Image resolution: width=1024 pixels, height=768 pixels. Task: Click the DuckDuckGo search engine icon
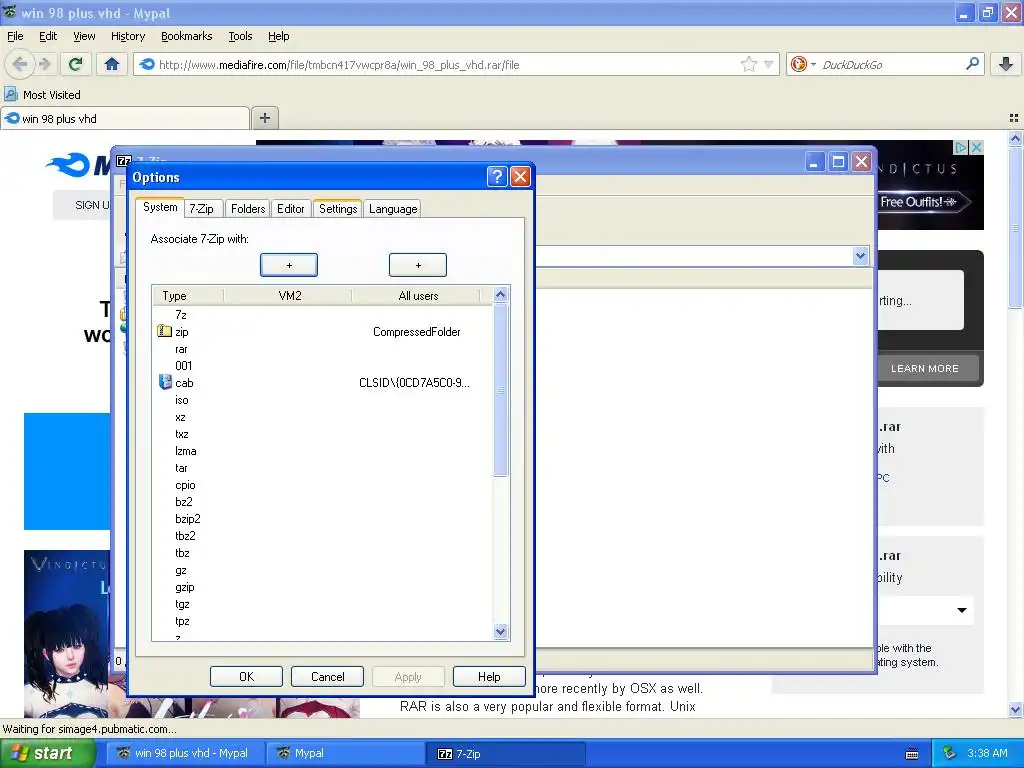point(798,64)
